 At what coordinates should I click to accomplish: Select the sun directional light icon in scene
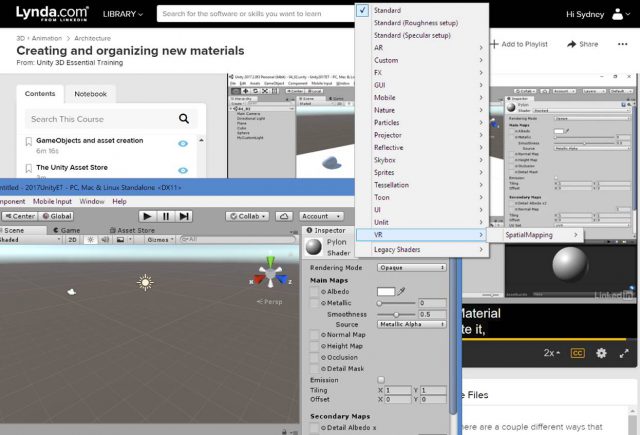coord(145,282)
